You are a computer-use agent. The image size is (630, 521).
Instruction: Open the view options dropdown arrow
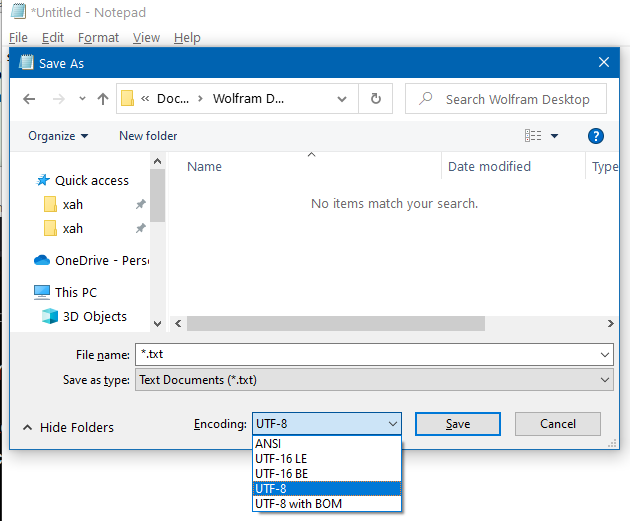point(554,136)
